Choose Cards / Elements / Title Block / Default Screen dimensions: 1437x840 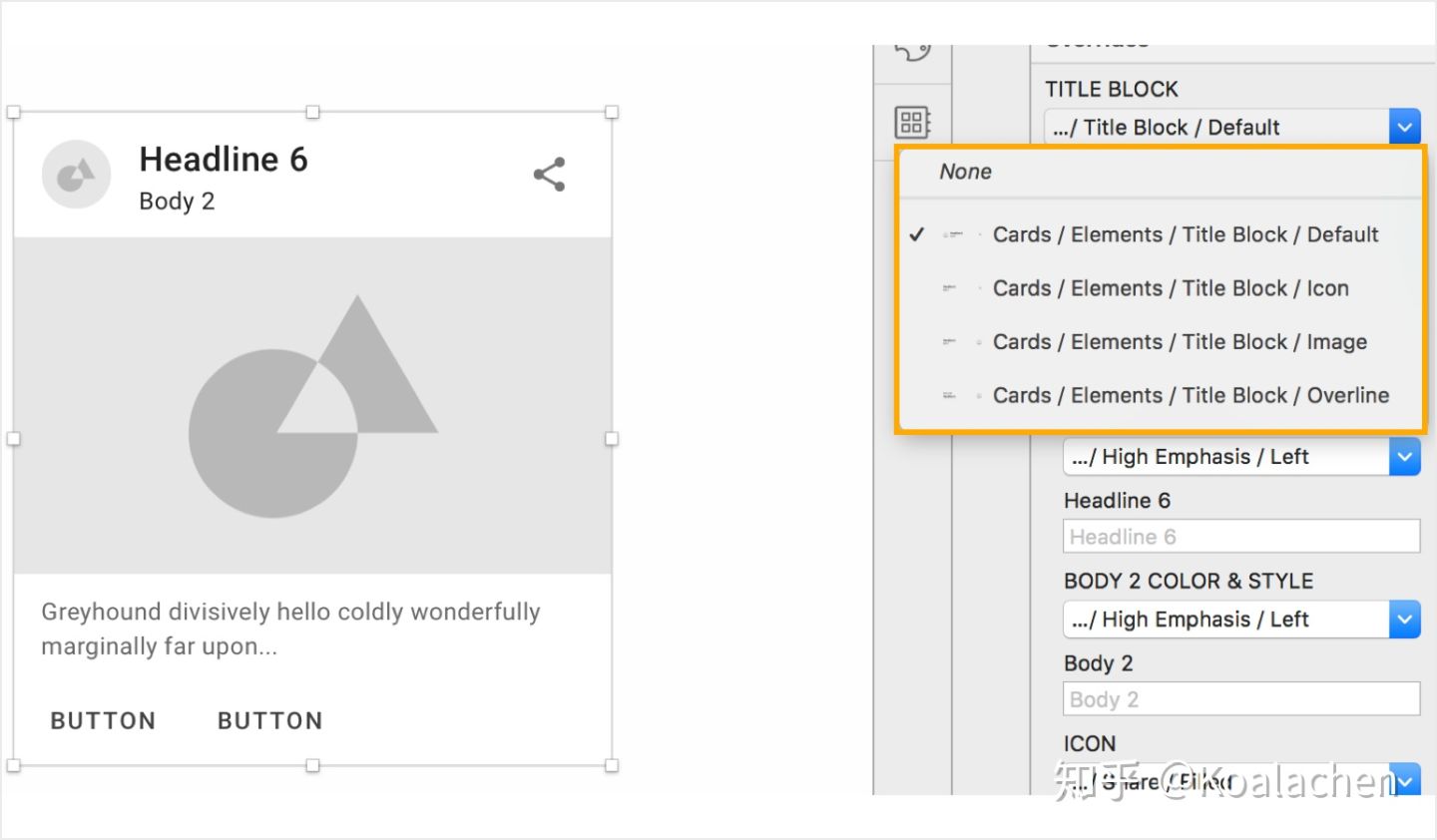[x=1185, y=234]
